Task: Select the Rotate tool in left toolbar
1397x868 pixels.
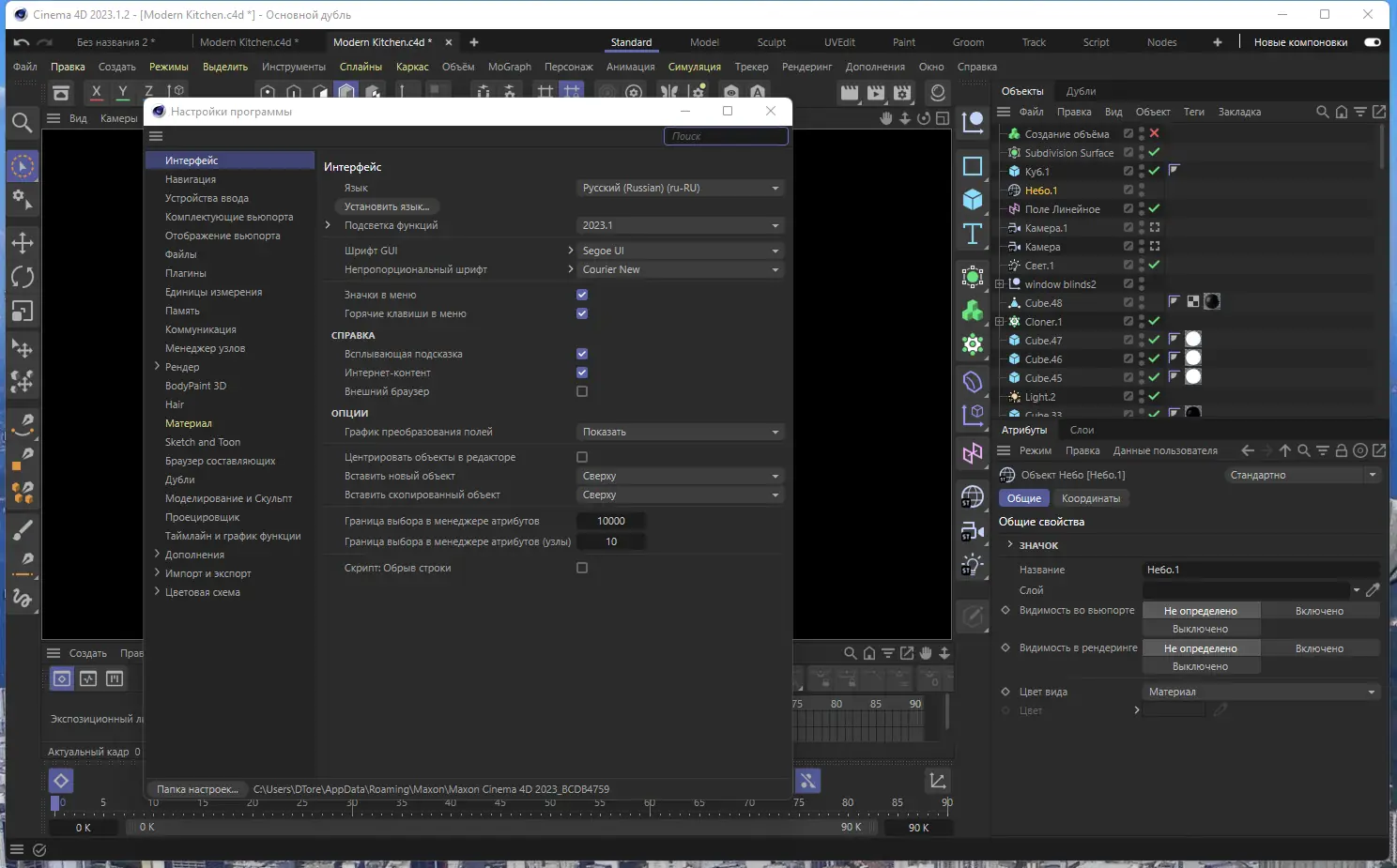Action: tap(23, 277)
